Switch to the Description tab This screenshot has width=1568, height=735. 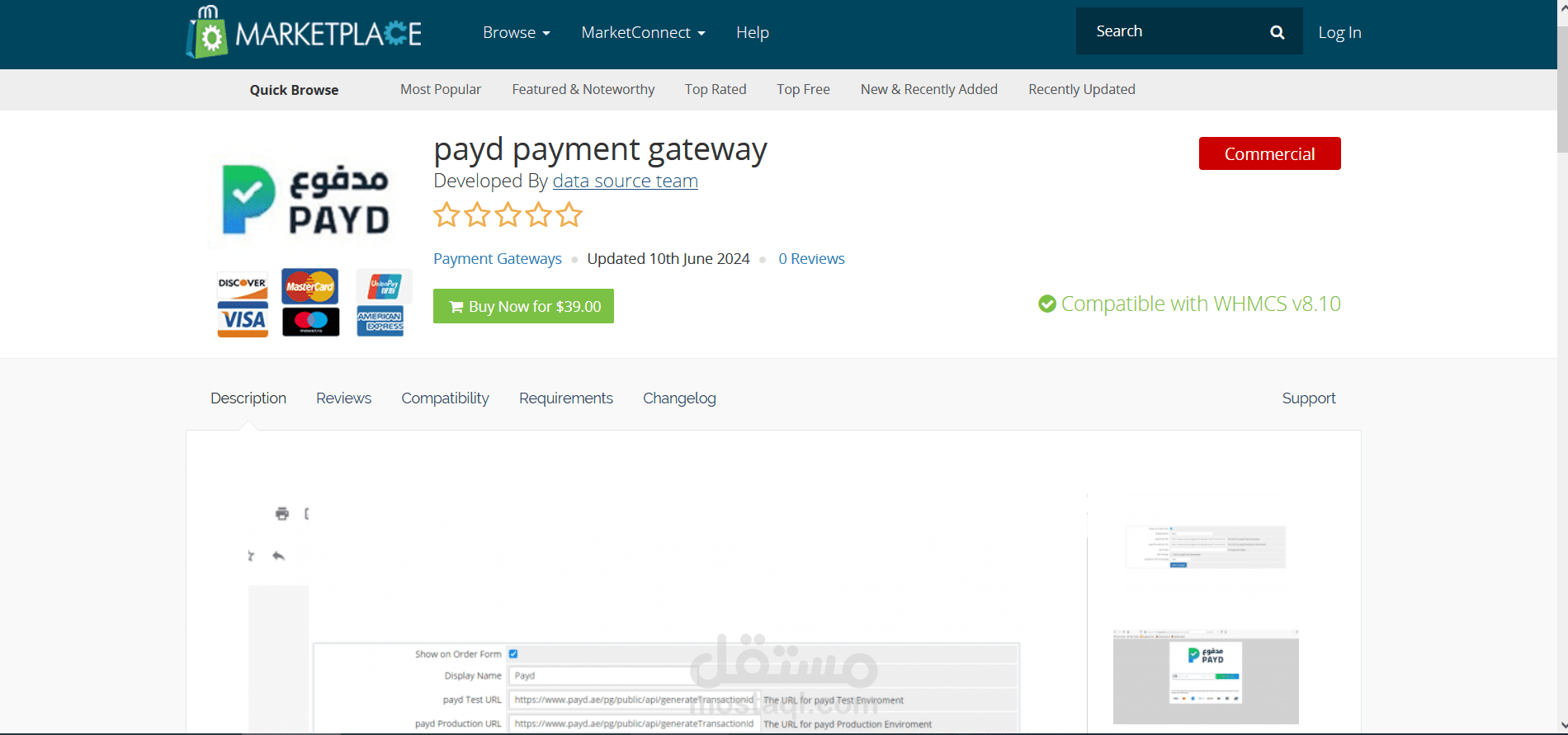[x=248, y=398]
